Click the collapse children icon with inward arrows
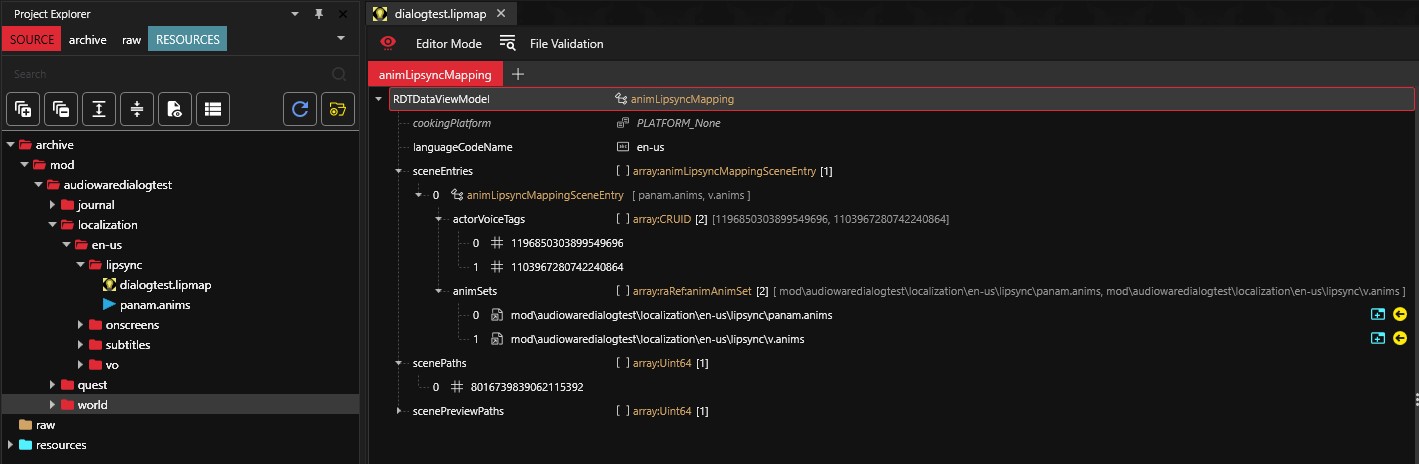This screenshot has width=1419, height=464. (x=137, y=109)
